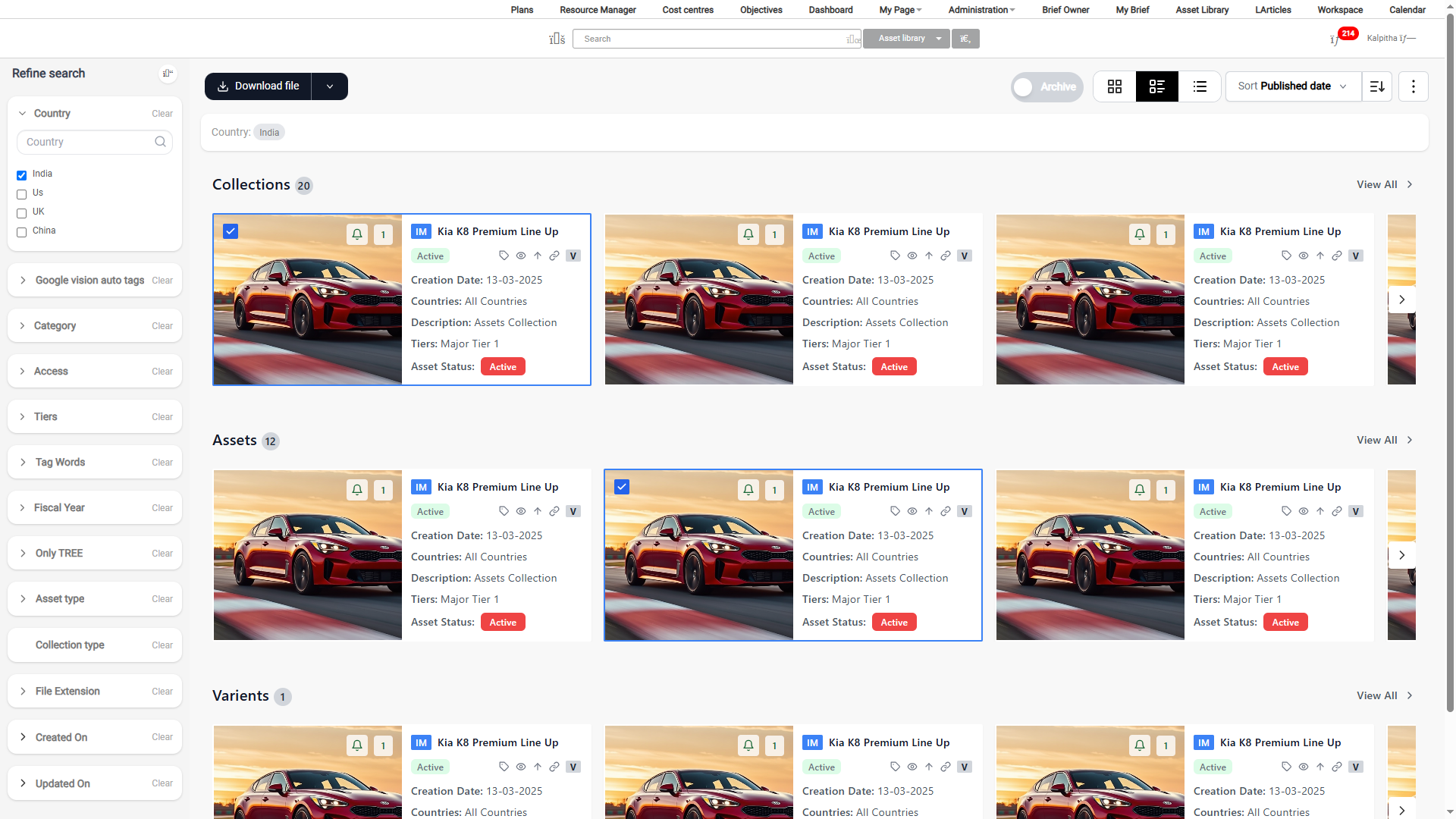1456x819 pixels.
Task: Toggle eye visibility on first Collections card
Action: pos(521,256)
